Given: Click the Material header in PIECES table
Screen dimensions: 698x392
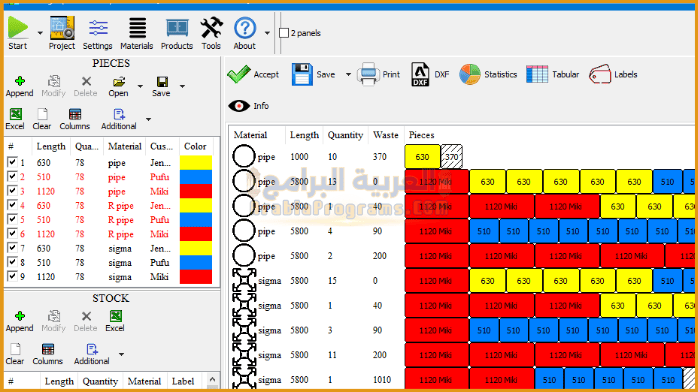Looking at the screenshot, I should pyautogui.click(x=125, y=146).
